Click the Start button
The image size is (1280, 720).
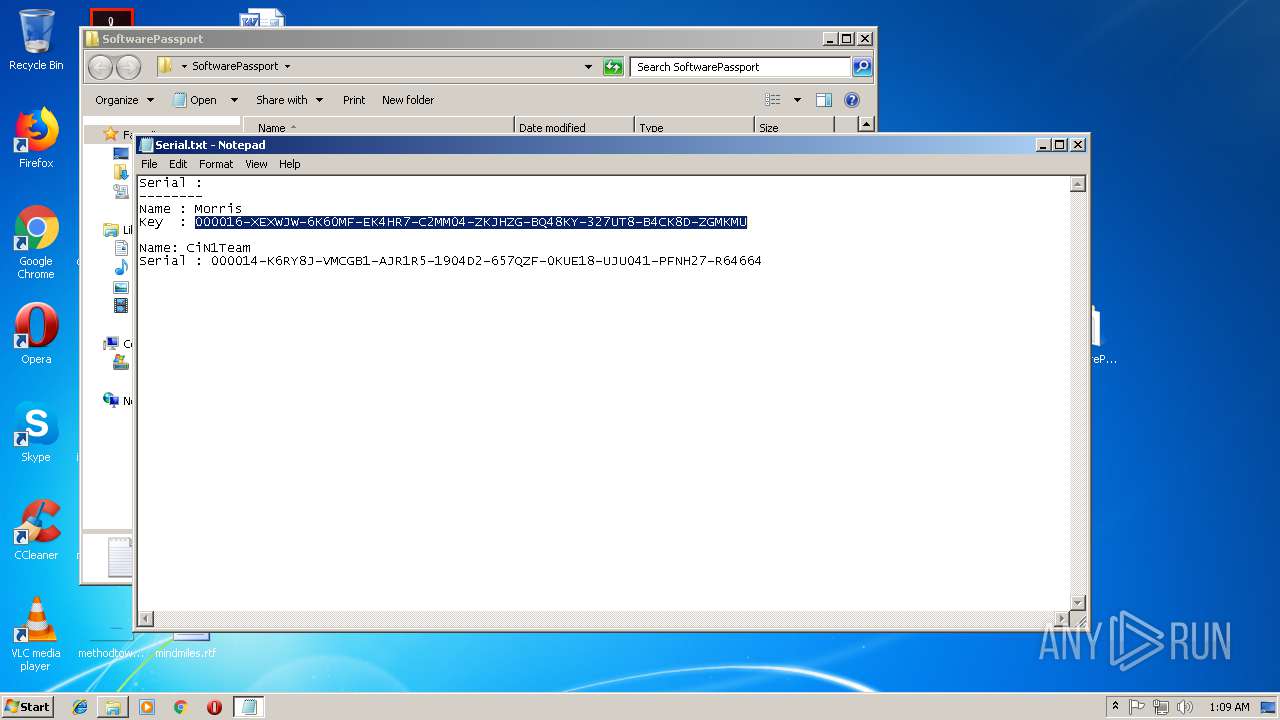(27, 706)
